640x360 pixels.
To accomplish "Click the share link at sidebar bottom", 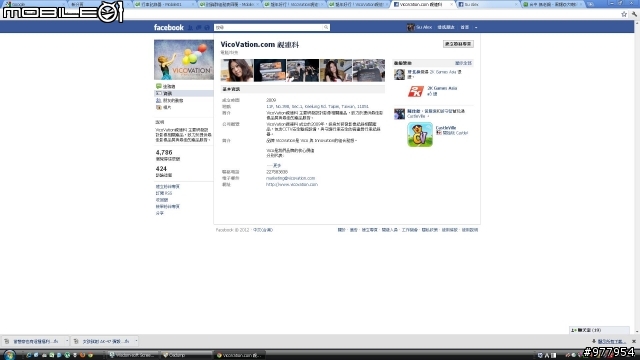I will tap(160, 213).
